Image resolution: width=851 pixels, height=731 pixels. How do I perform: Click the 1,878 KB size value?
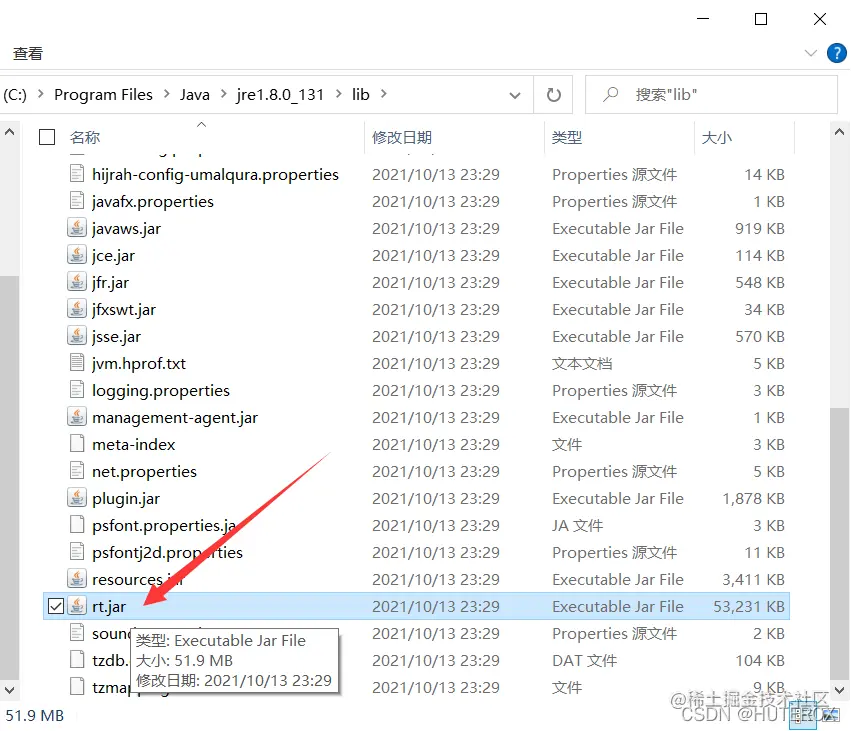coord(753,498)
